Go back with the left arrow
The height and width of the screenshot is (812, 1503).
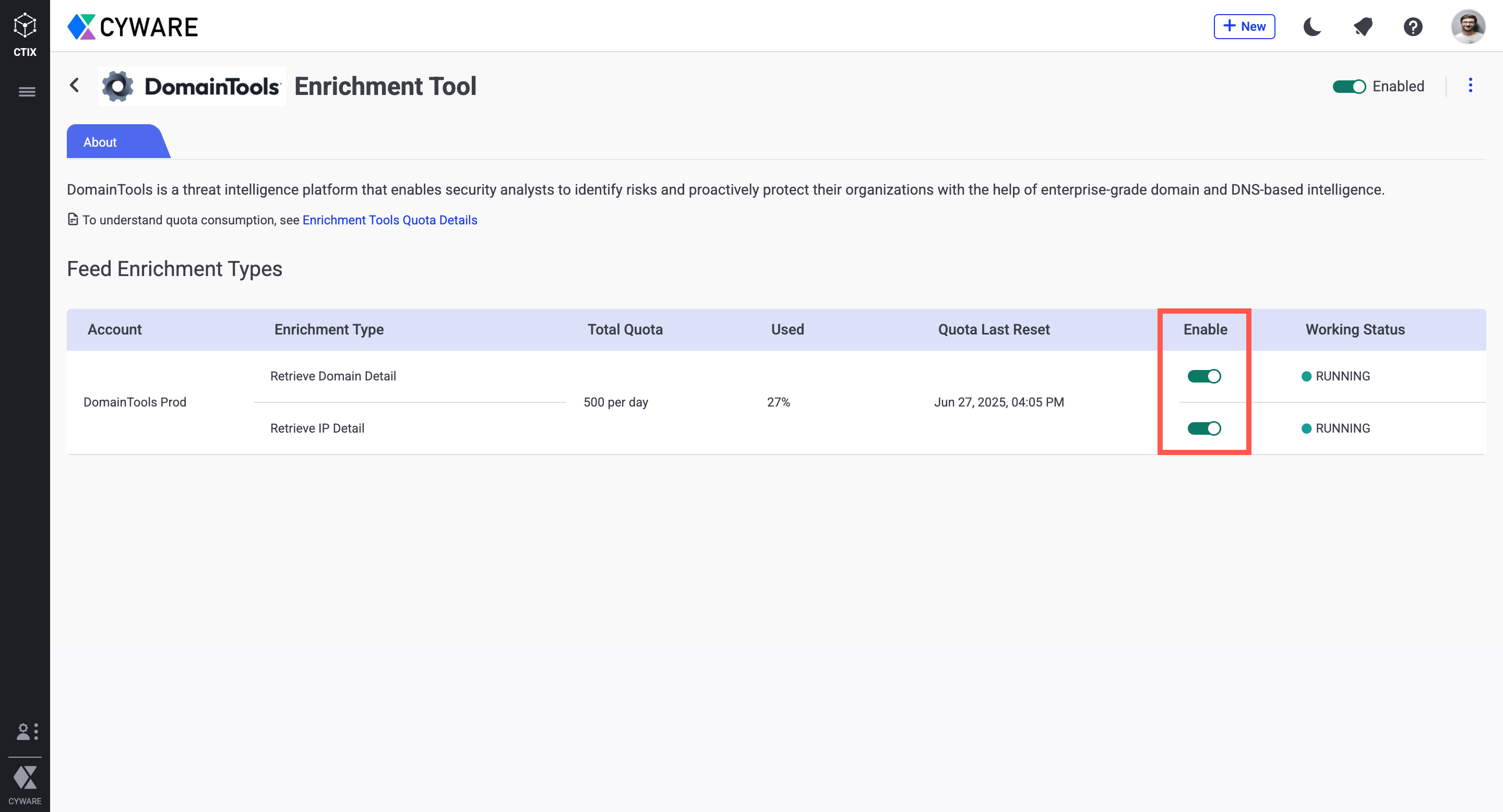pos(75,85)
